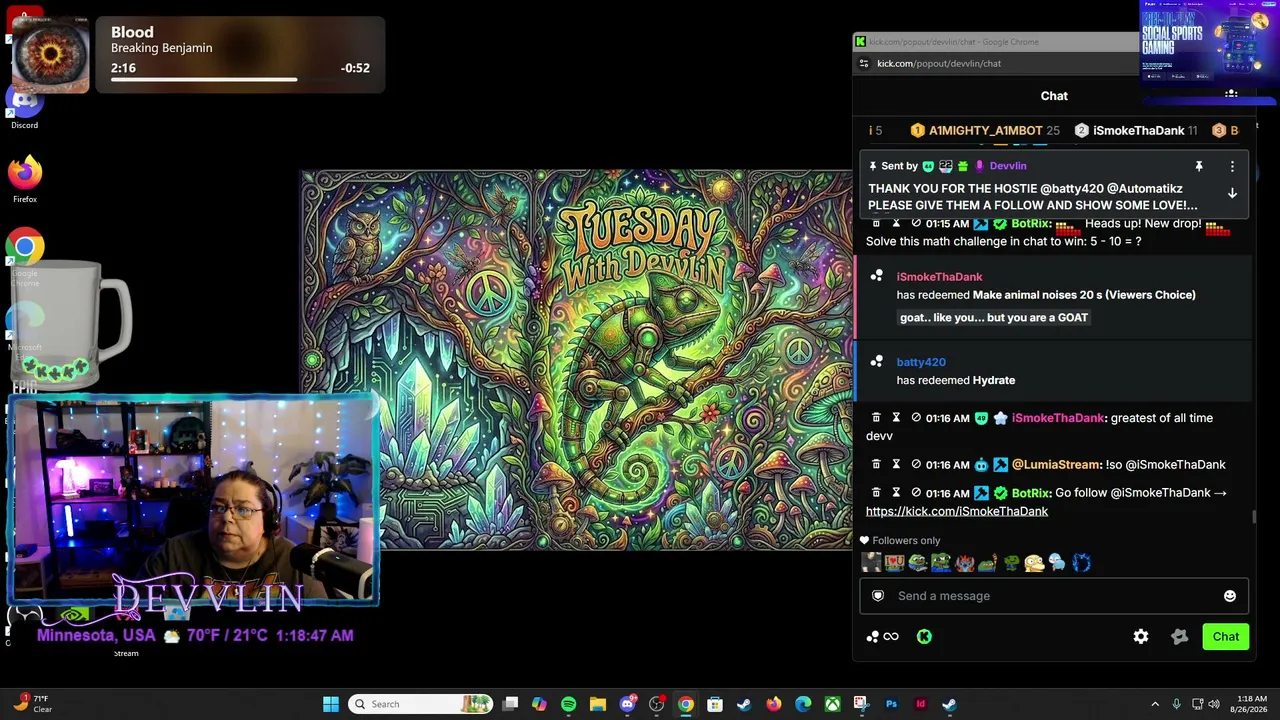Screen dimensions: 1280x720
Task: Insert the yellow duck emote
Action: [x=1033, y=563]
